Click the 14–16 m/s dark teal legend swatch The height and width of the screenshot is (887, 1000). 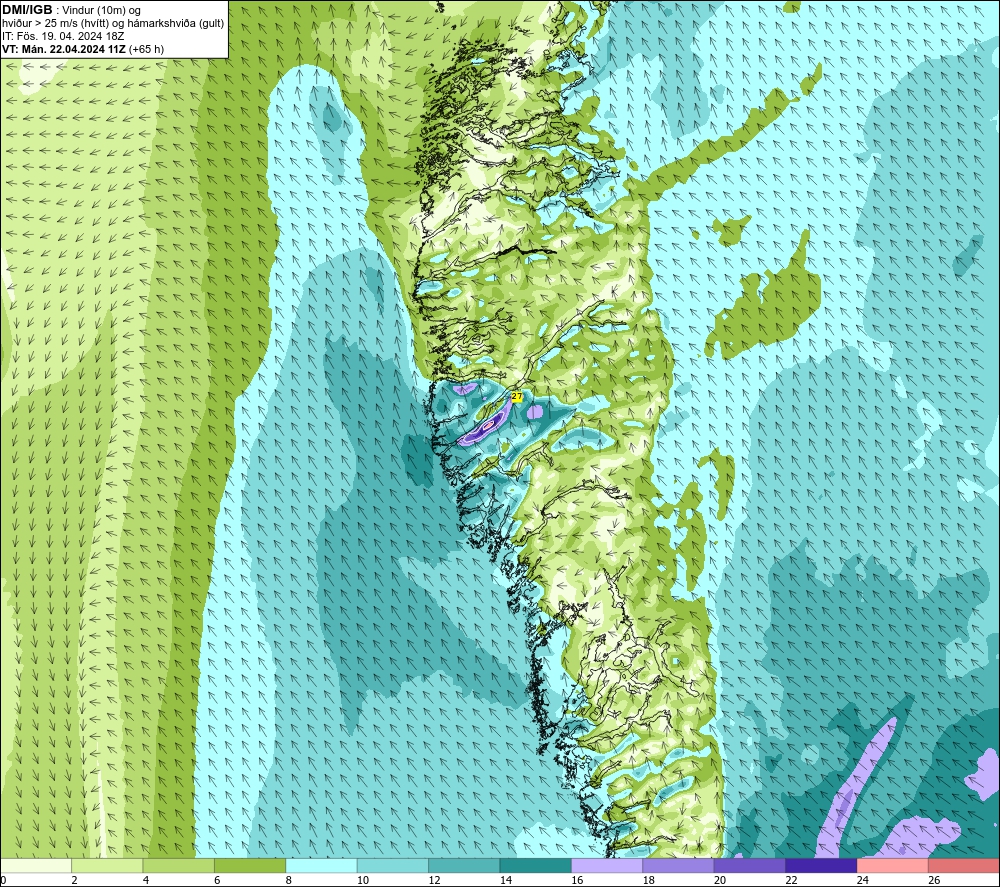[536, 866]
